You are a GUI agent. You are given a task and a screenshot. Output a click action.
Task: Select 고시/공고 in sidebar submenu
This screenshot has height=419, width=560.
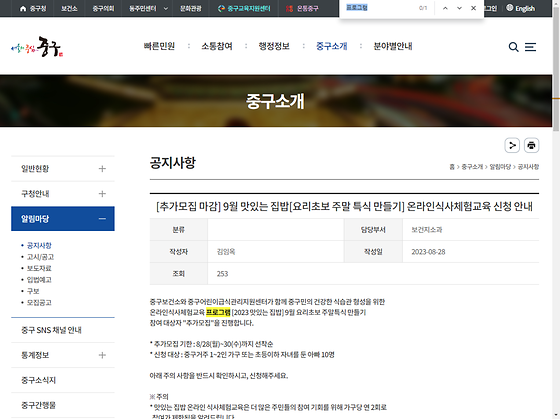coord(40,257)
